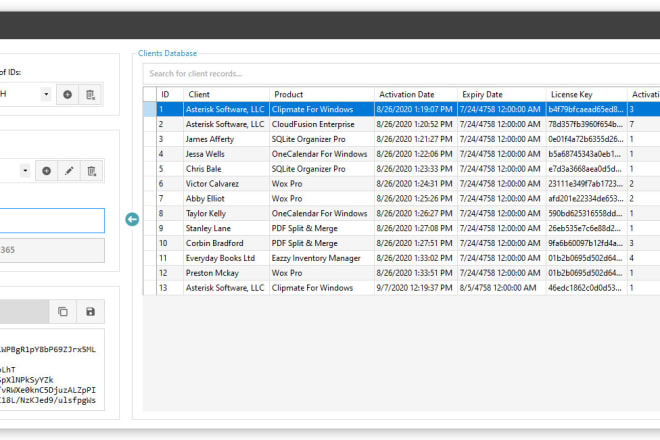Click the save license floppy icon

[x=90, y=312]
